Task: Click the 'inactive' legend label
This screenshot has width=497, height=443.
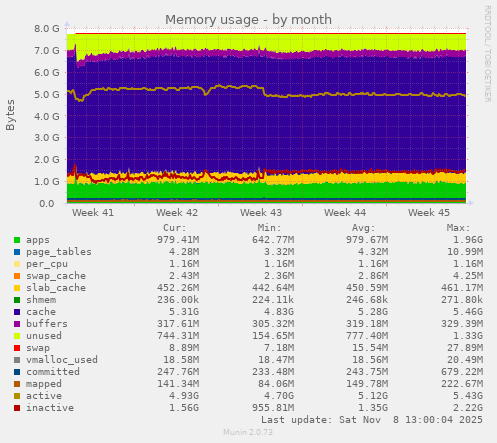Action: coord(50,408)
